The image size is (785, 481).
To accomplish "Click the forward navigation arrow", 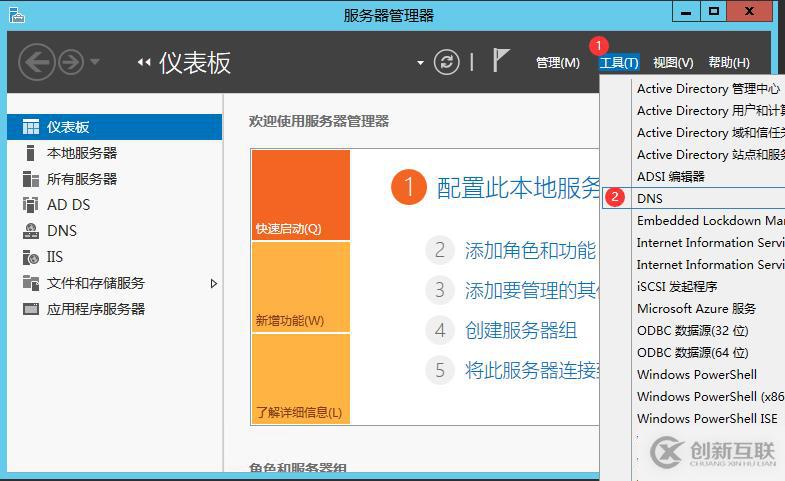I will click(x=71, y=63).
